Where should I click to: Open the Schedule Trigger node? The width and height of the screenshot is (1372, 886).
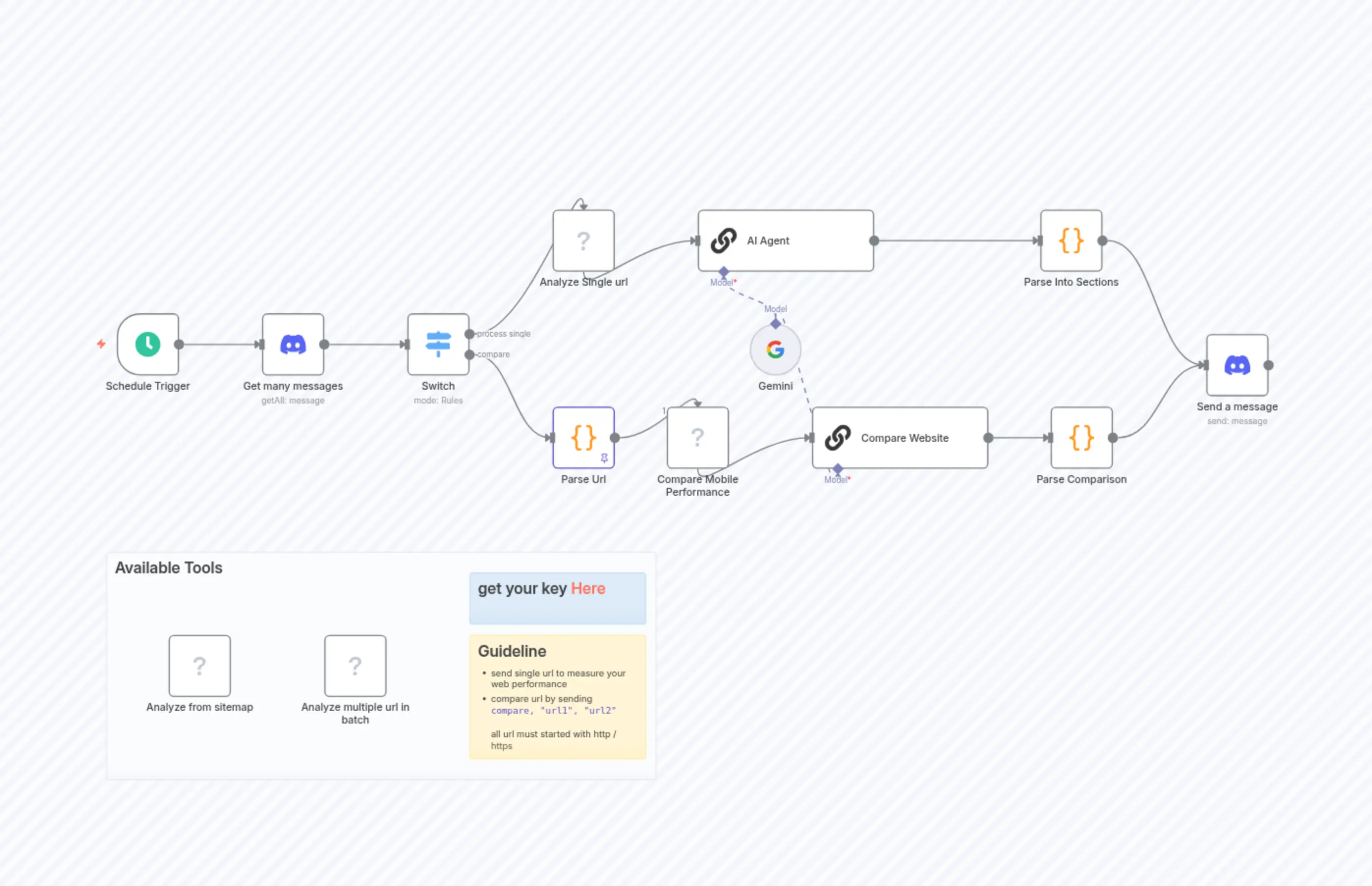147,345
